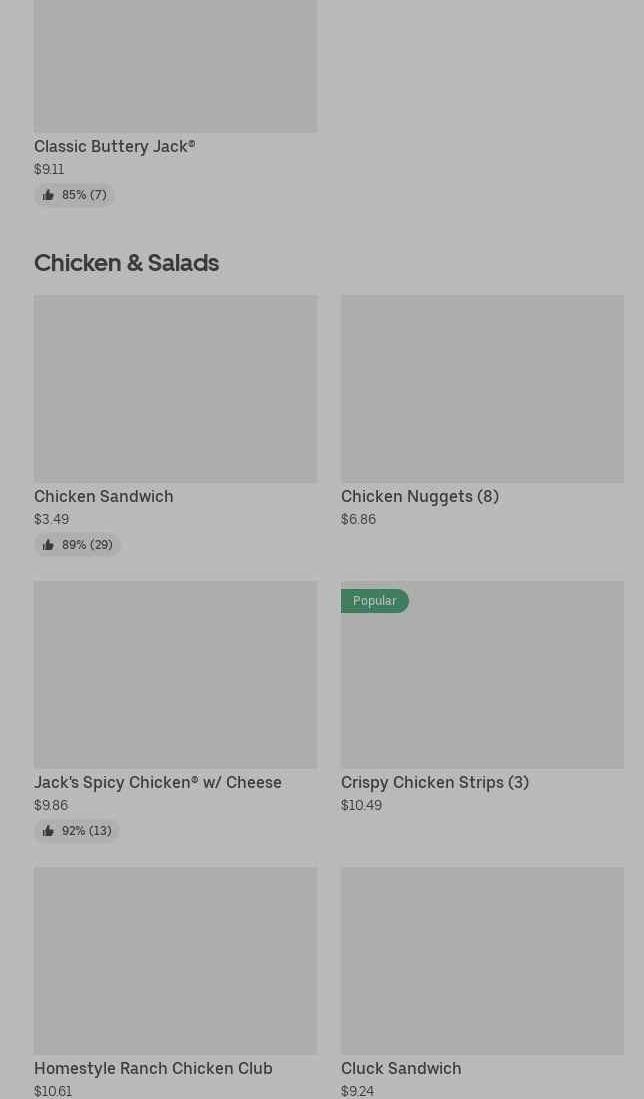Click the Chicken Sandwich item name
The image size is (644, 1099).
pyautogui.click(x=104, y=496)
